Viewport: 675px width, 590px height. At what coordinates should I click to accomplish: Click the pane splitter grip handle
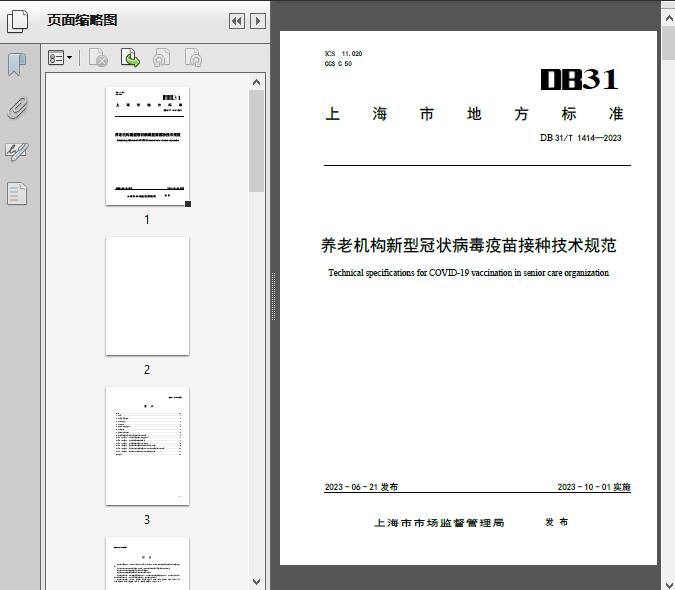273,297
